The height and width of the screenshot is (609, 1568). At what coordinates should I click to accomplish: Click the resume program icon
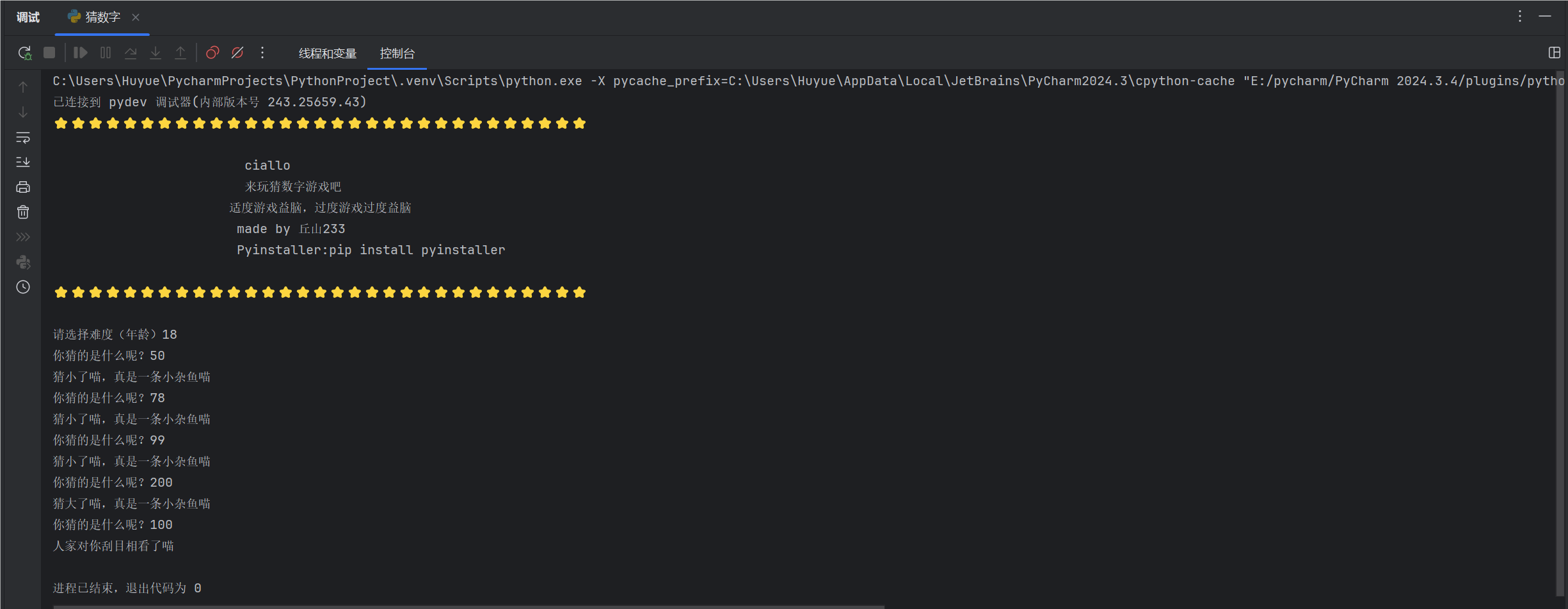coord(80,53)
